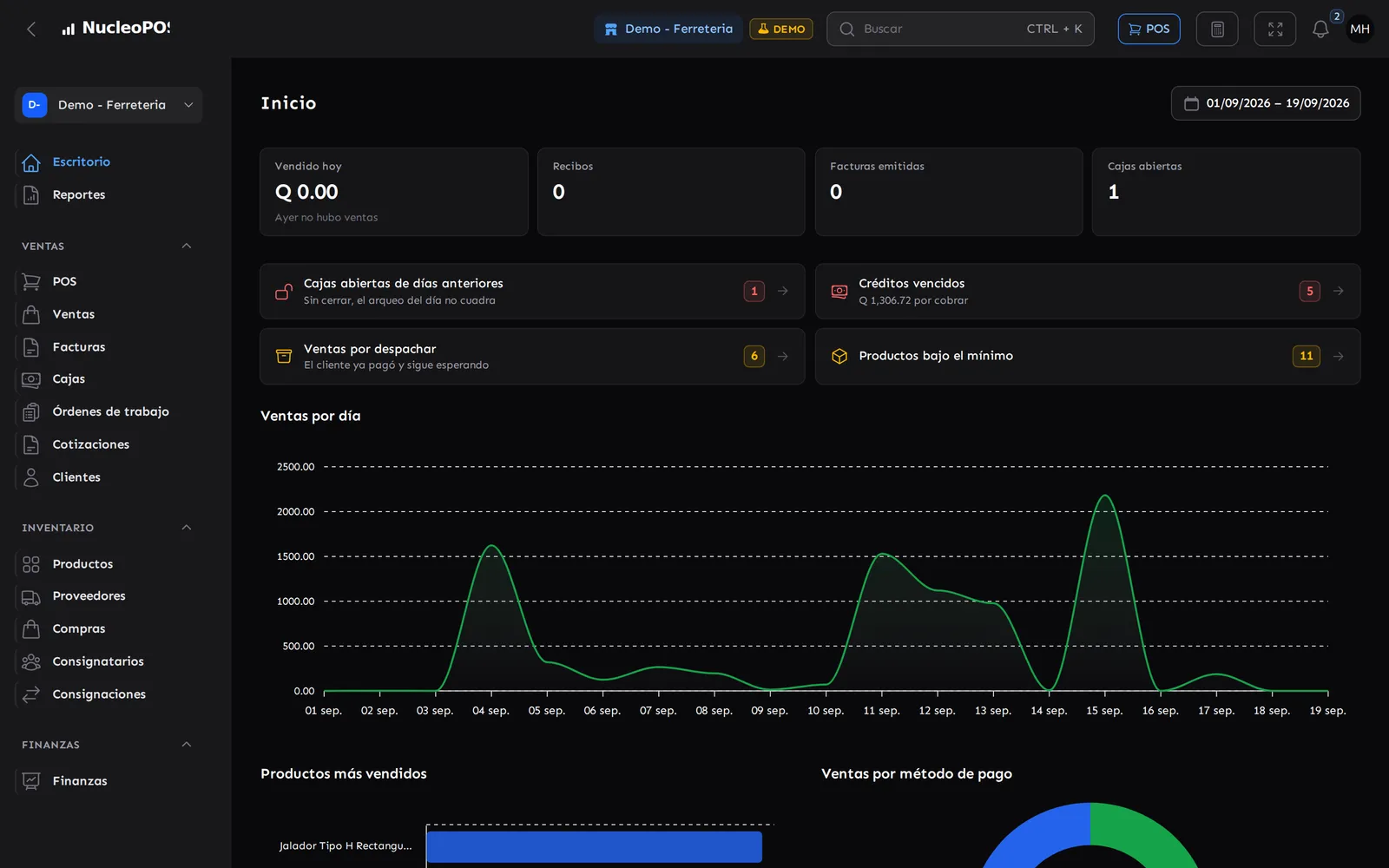Click the 15 sep. peak on sales chart
Image resolution: width=1389 pixels, height=868 pixels.
pos(1104,496)
